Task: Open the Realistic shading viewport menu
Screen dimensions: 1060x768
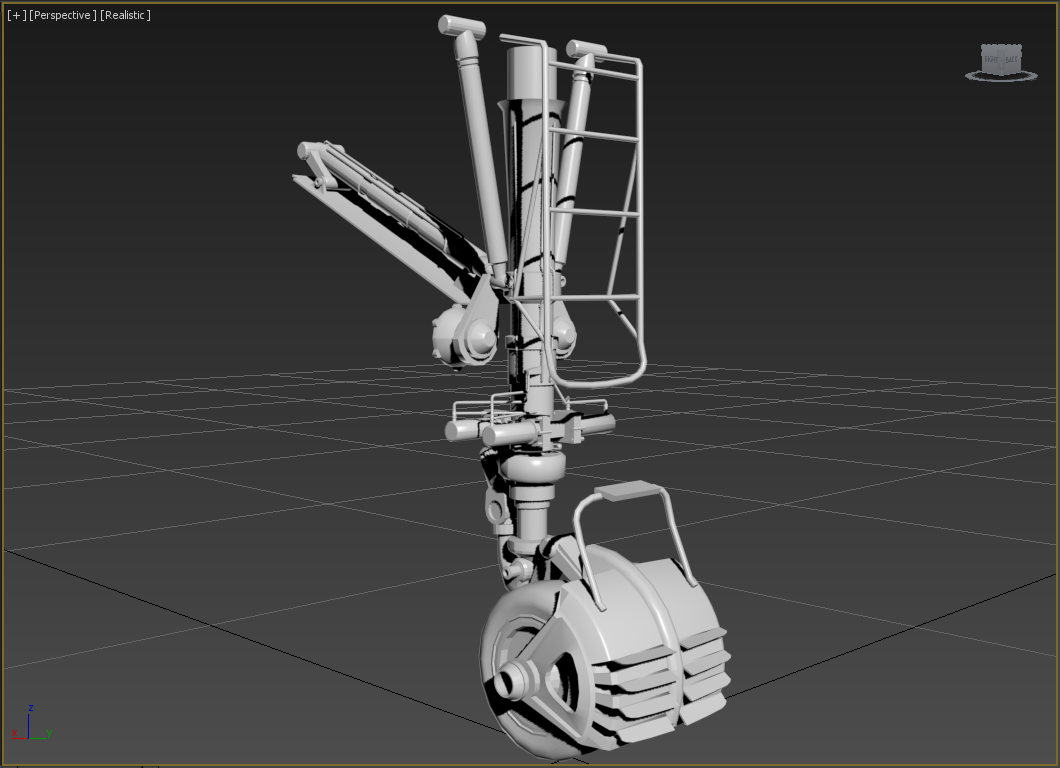Action: pyautogui.click(x=125, y=15)
